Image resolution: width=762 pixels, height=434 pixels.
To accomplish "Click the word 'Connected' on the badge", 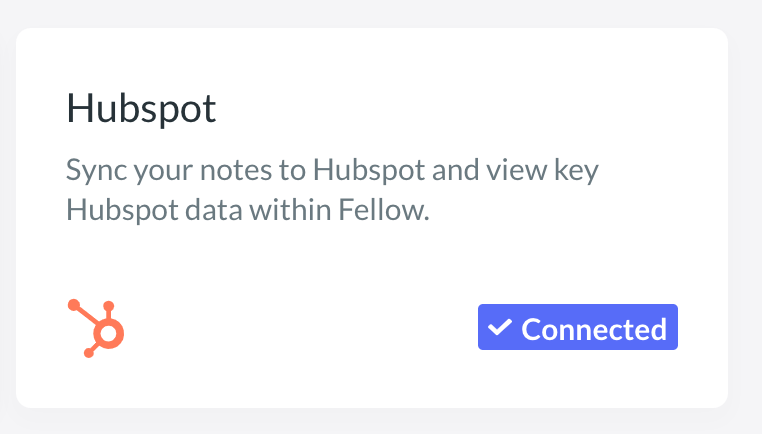I will click(594, 330).
